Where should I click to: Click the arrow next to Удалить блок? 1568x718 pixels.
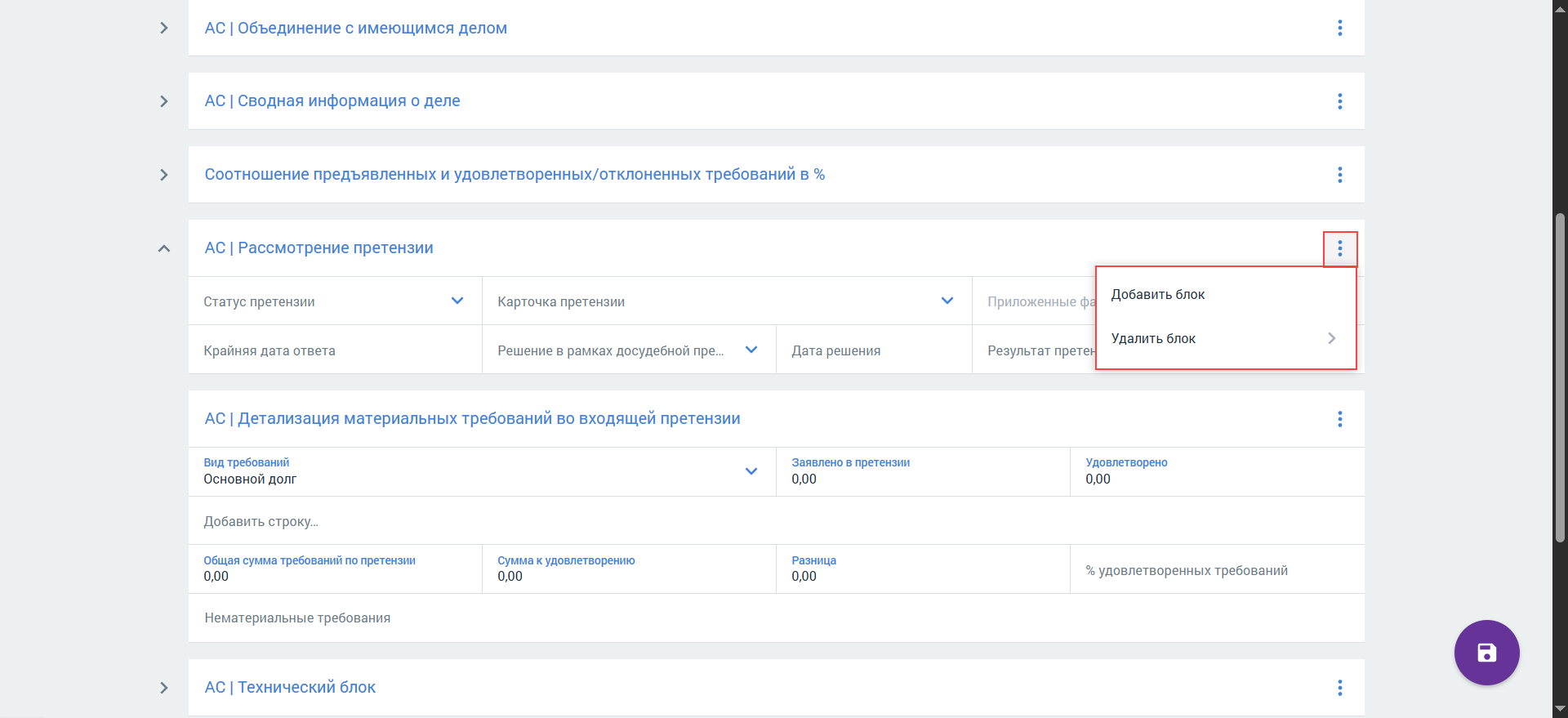[x=1331, y=338]
